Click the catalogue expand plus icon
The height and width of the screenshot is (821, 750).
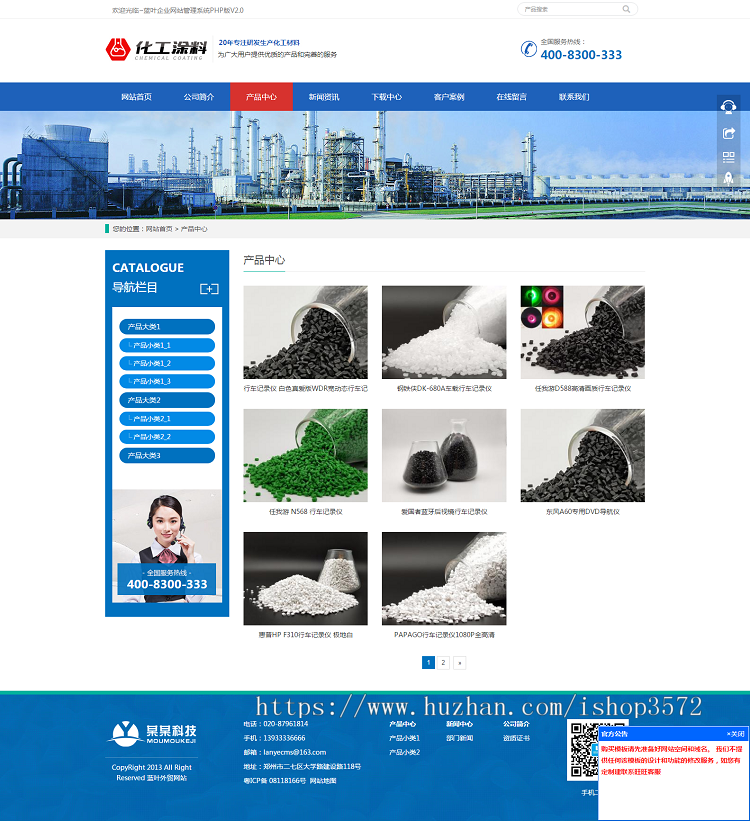(209, 289)
